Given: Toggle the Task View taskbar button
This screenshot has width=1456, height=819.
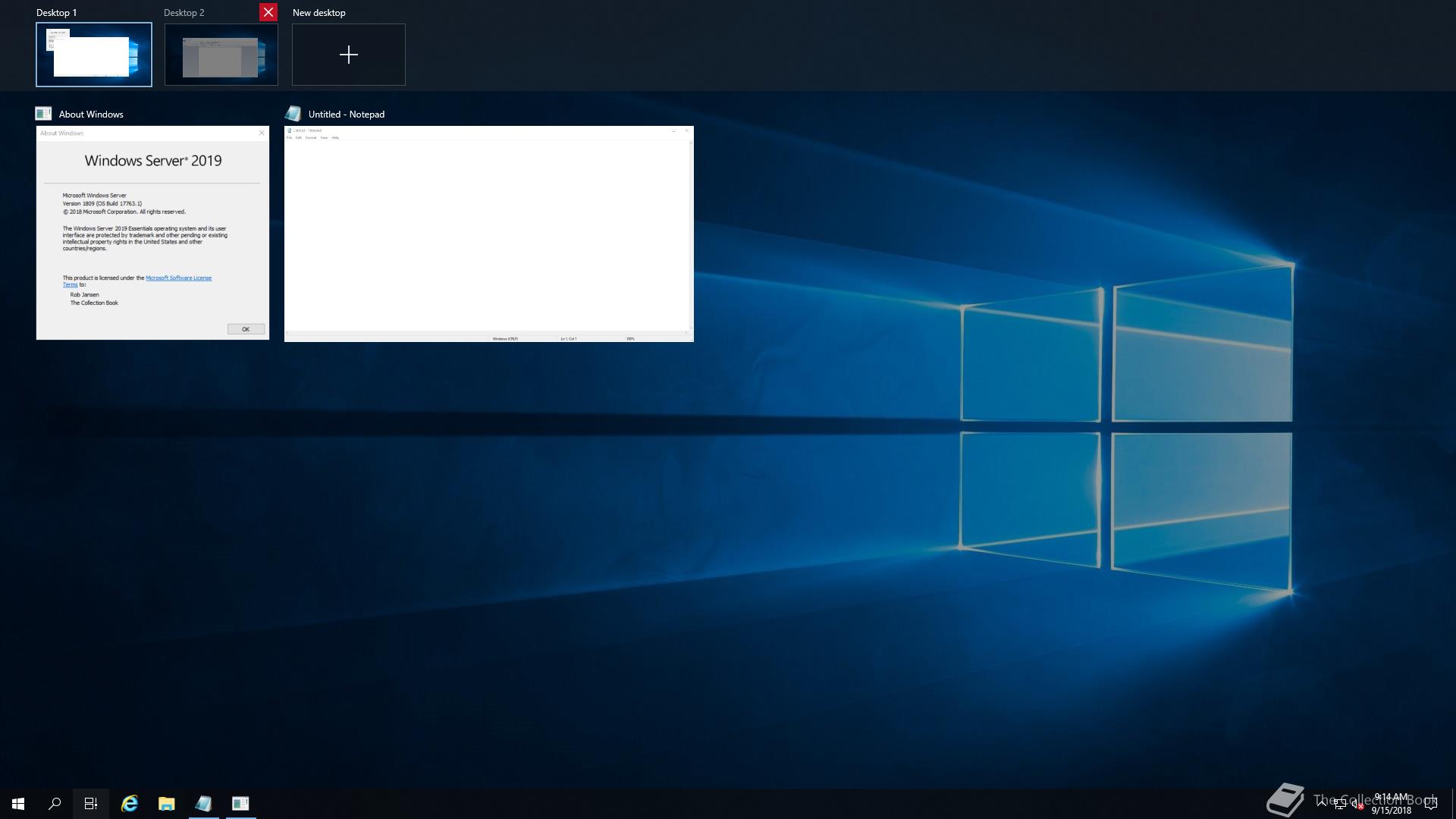Looking at the screenshot, I should [91, 804].
